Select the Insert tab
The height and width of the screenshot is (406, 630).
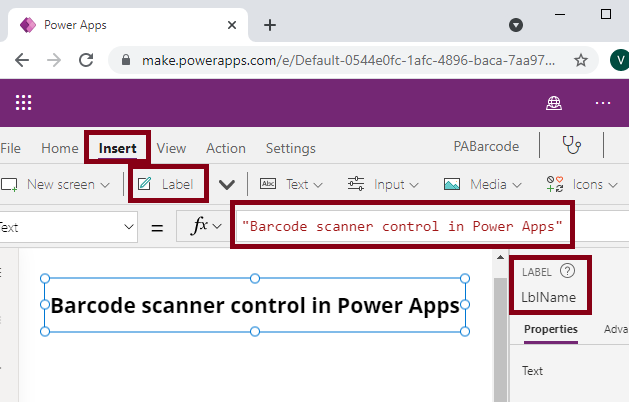[x=117, y=148]
